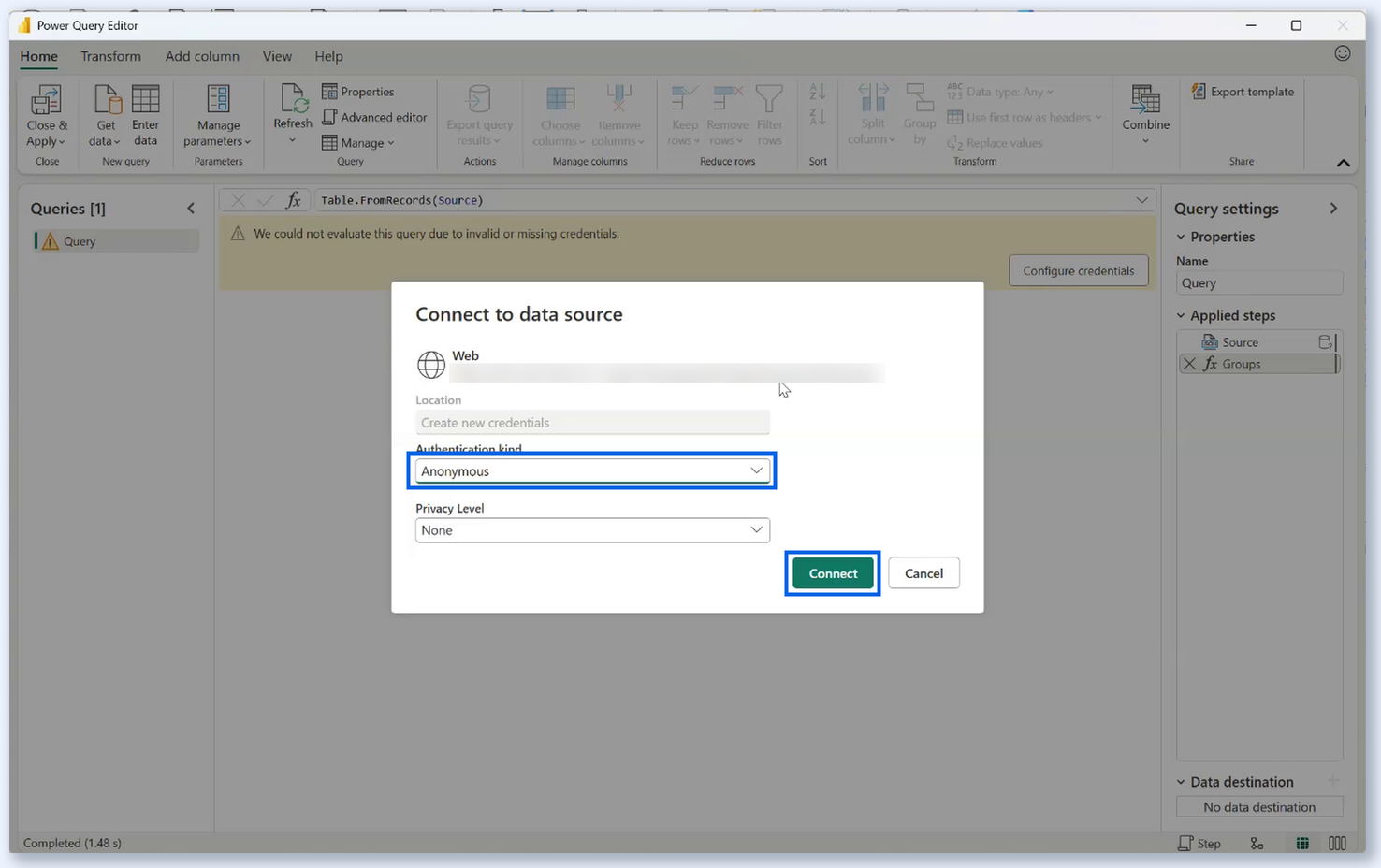1381x868 pixels.
Task: Click Choose columns in the ribbon
Action: [x=560, y=116]
